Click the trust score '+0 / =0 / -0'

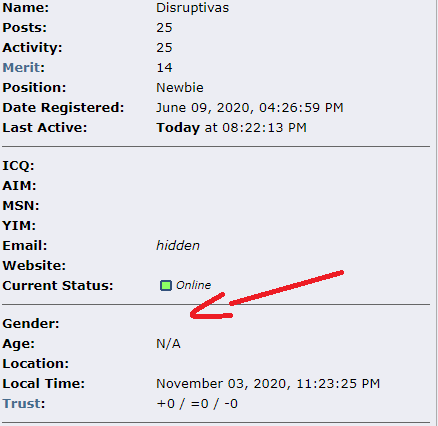(x=197, y=404)
